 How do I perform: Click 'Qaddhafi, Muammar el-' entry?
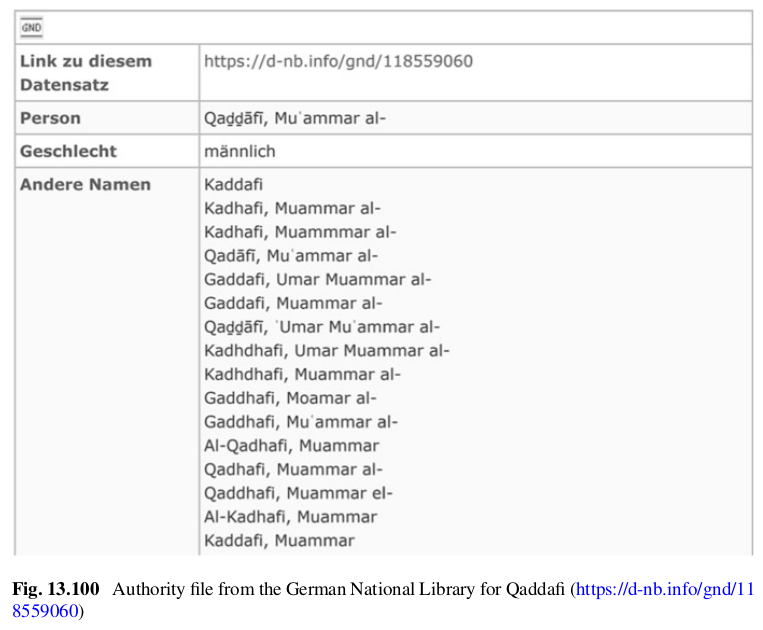298,493
